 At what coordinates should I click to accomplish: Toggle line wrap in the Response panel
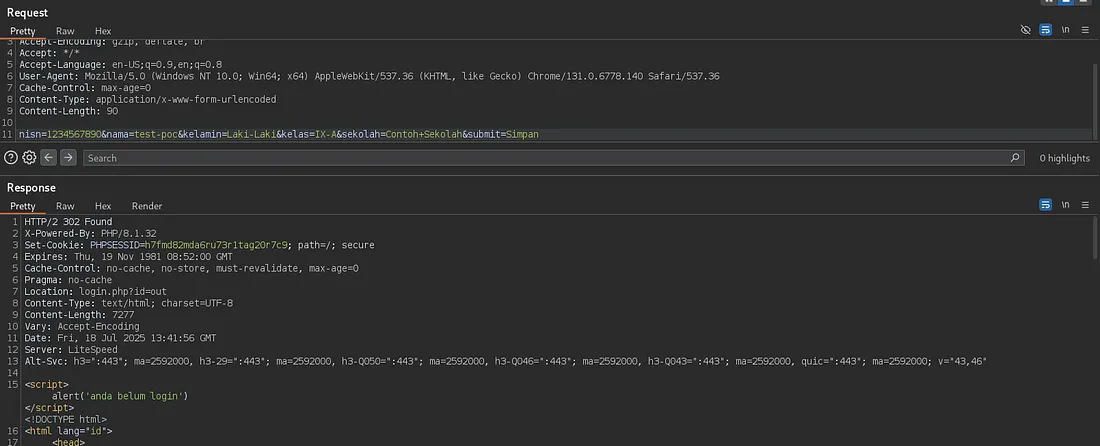[1045, 205]
